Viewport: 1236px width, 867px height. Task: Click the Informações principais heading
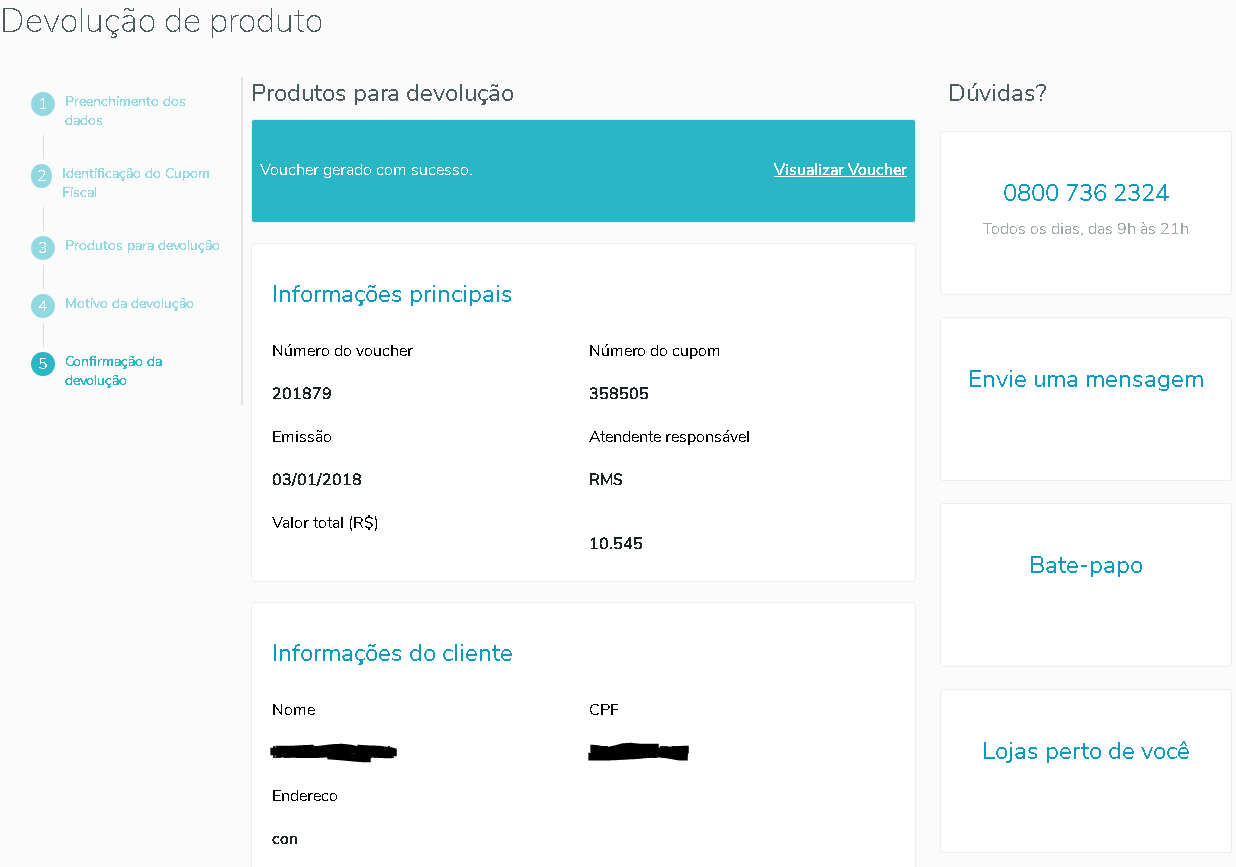coord(392,295)
